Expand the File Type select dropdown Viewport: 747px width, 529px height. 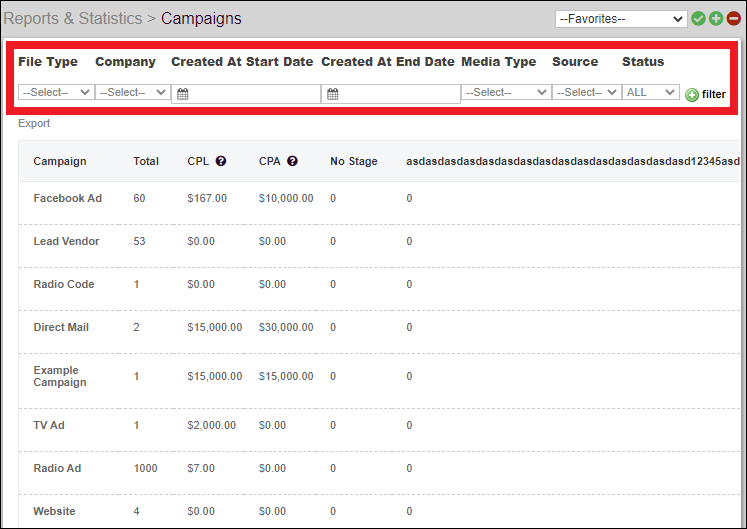pyautogui.click(x=56, y=92)
